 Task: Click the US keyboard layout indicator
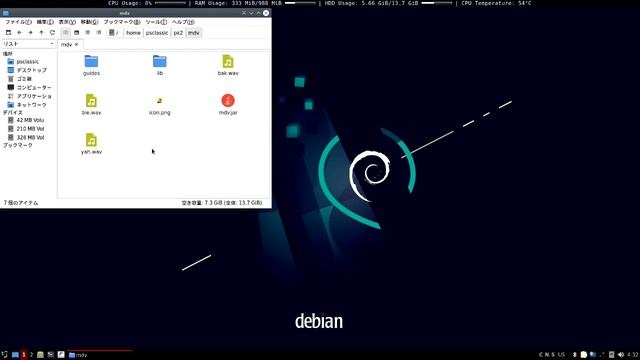click(562, 355)
